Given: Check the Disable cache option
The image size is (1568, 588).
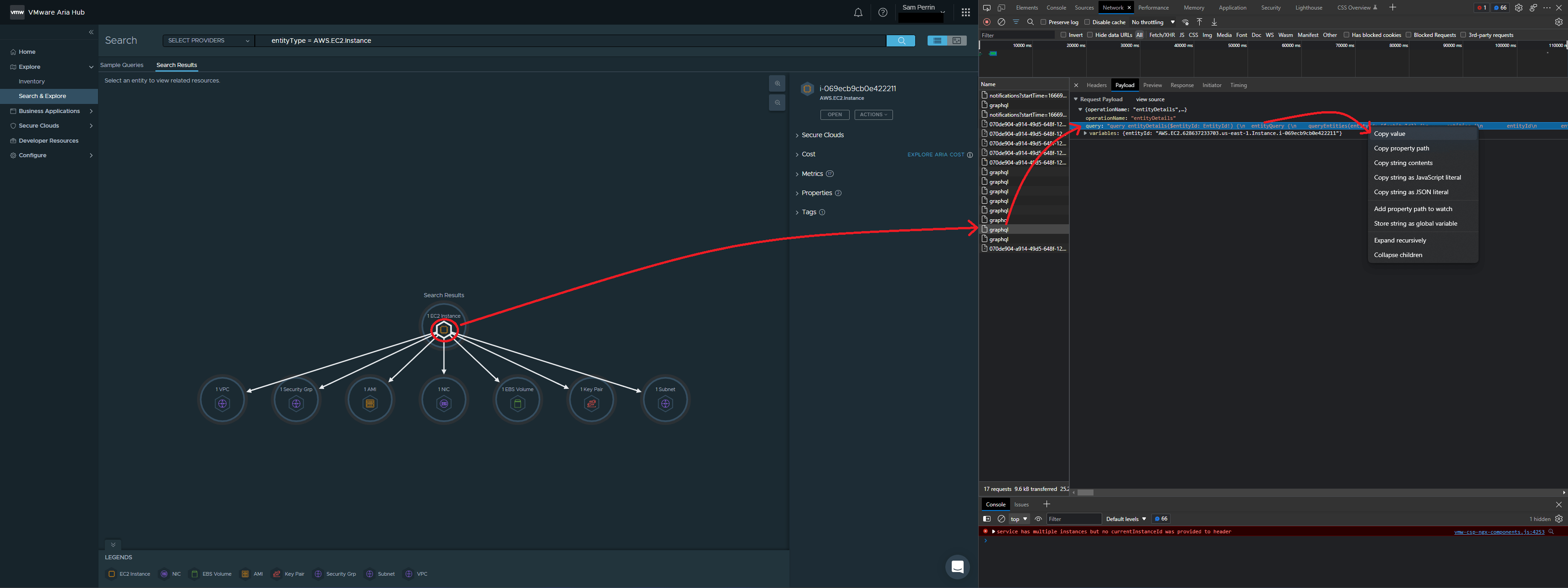Looking at the screenshot, I should [1087, 22].
